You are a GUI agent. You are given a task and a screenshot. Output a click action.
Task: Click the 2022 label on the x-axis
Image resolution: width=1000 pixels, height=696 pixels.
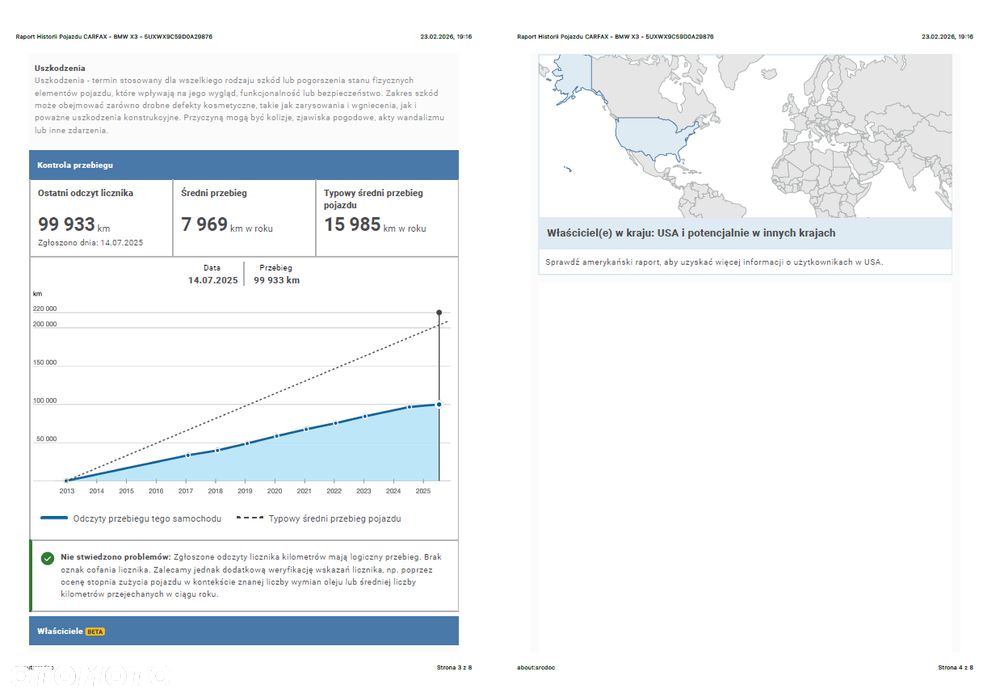point(334,491)
